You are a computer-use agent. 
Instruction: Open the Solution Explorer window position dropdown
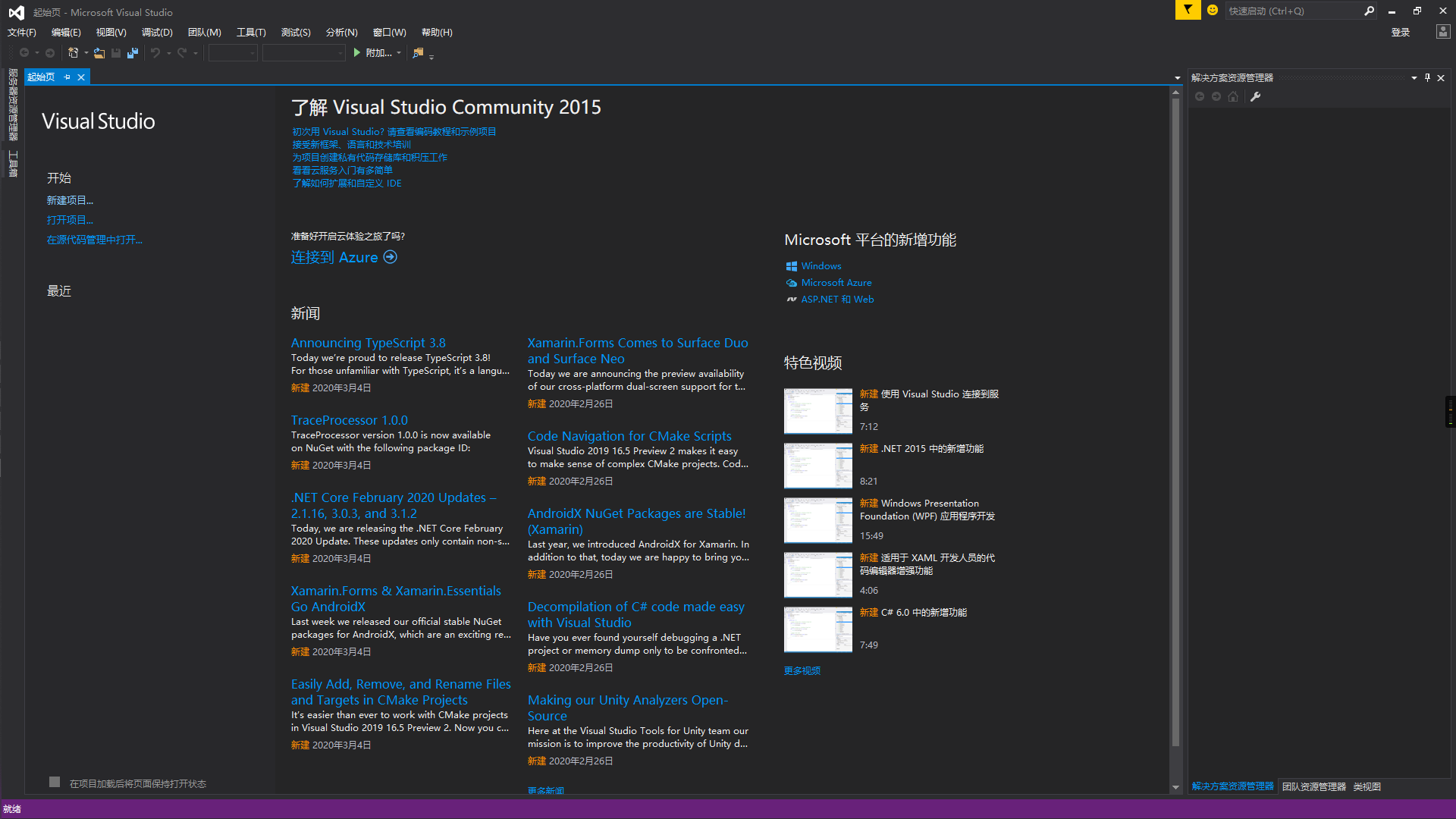point(1414,77)
